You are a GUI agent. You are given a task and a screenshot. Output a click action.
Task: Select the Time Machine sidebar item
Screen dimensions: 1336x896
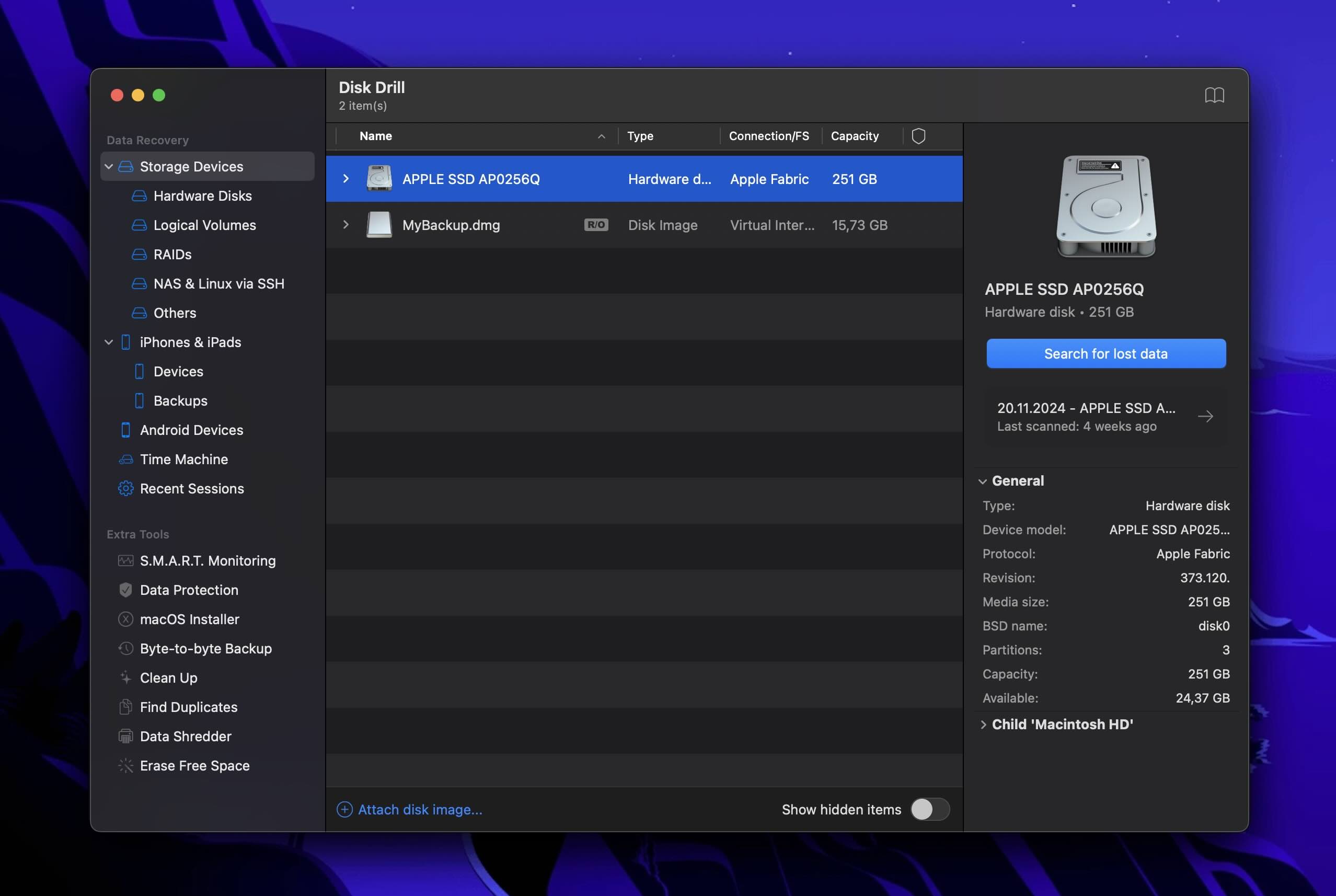tap(184, 459)
